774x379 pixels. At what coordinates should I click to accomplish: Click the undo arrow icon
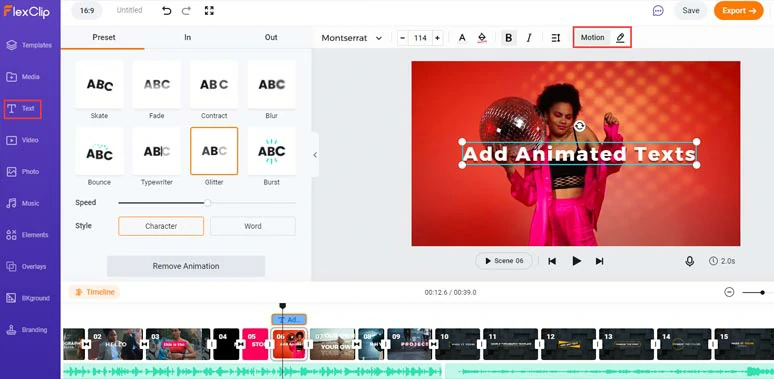(167, 10)
